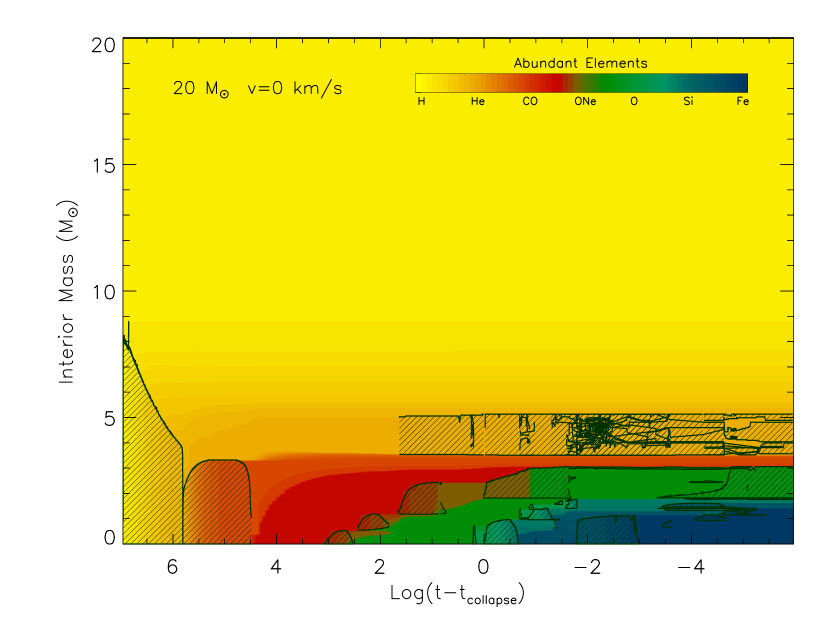Click the wide yellow area in plot center
This screenshot has height=622, width=830.
tap(450, 250)
